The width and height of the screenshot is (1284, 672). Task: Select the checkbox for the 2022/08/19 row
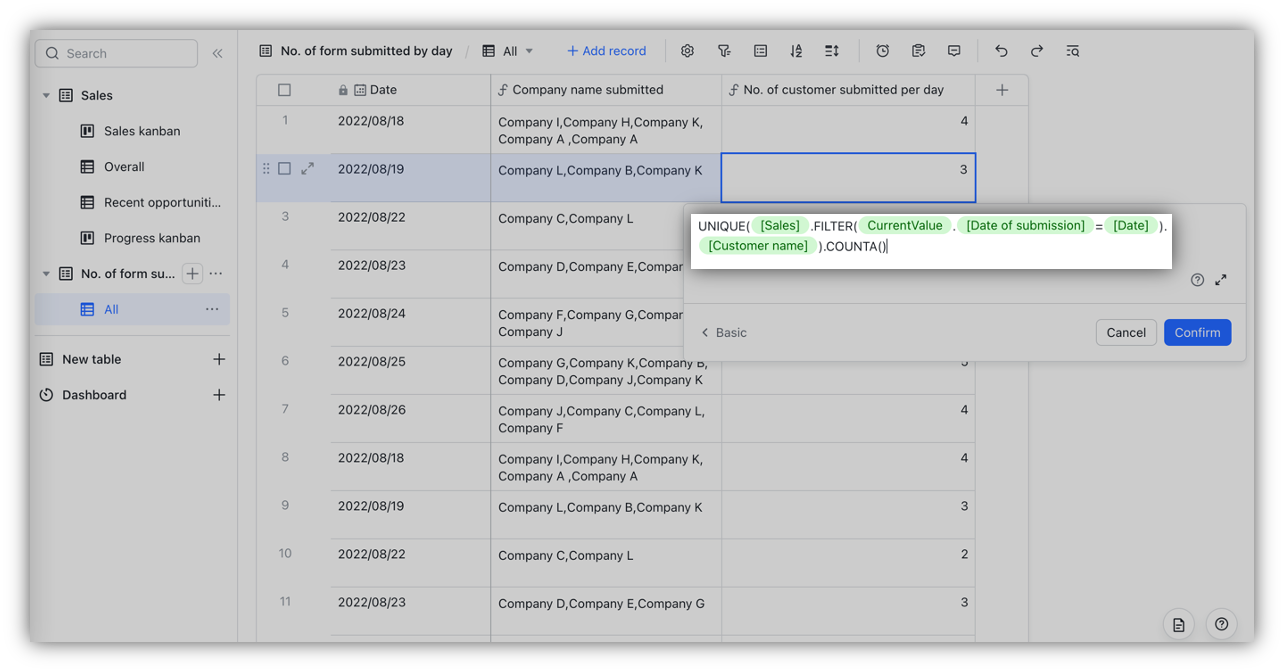point(284,169)
